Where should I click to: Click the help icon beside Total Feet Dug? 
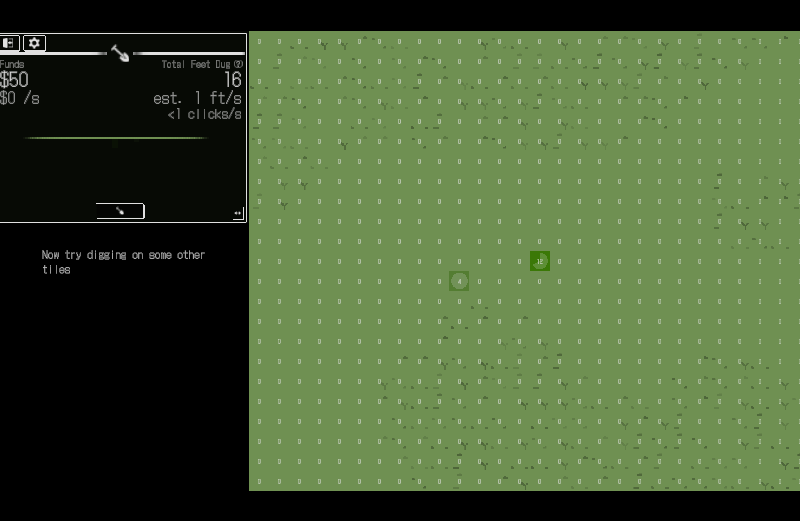238,64
